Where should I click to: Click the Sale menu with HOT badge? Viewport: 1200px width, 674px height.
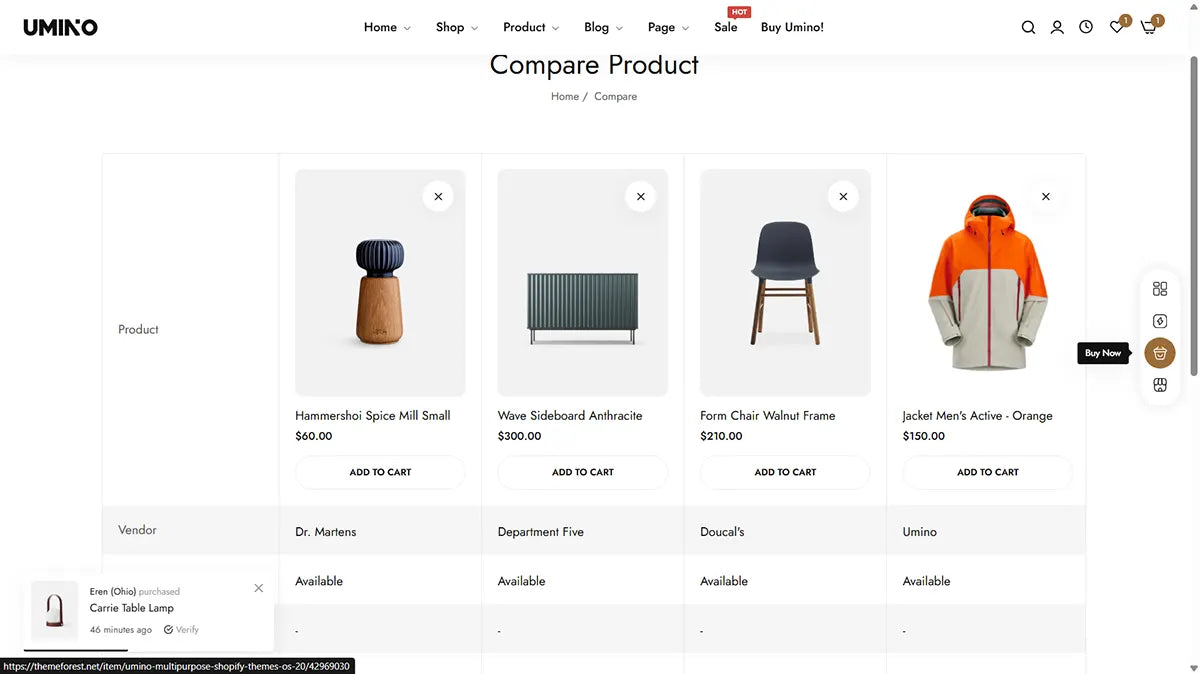pyautogui.click(x=726, y=27)
